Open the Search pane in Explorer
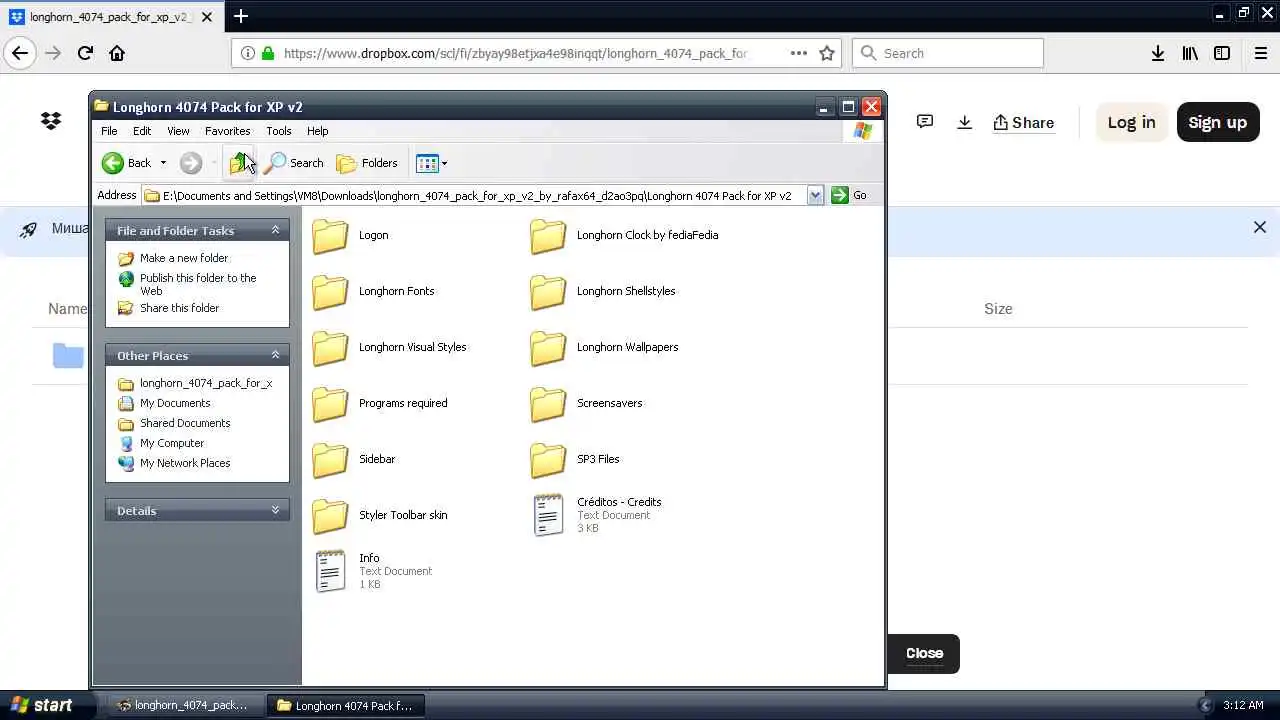This screenshot has height=720, width=1280. click(294, 163)
